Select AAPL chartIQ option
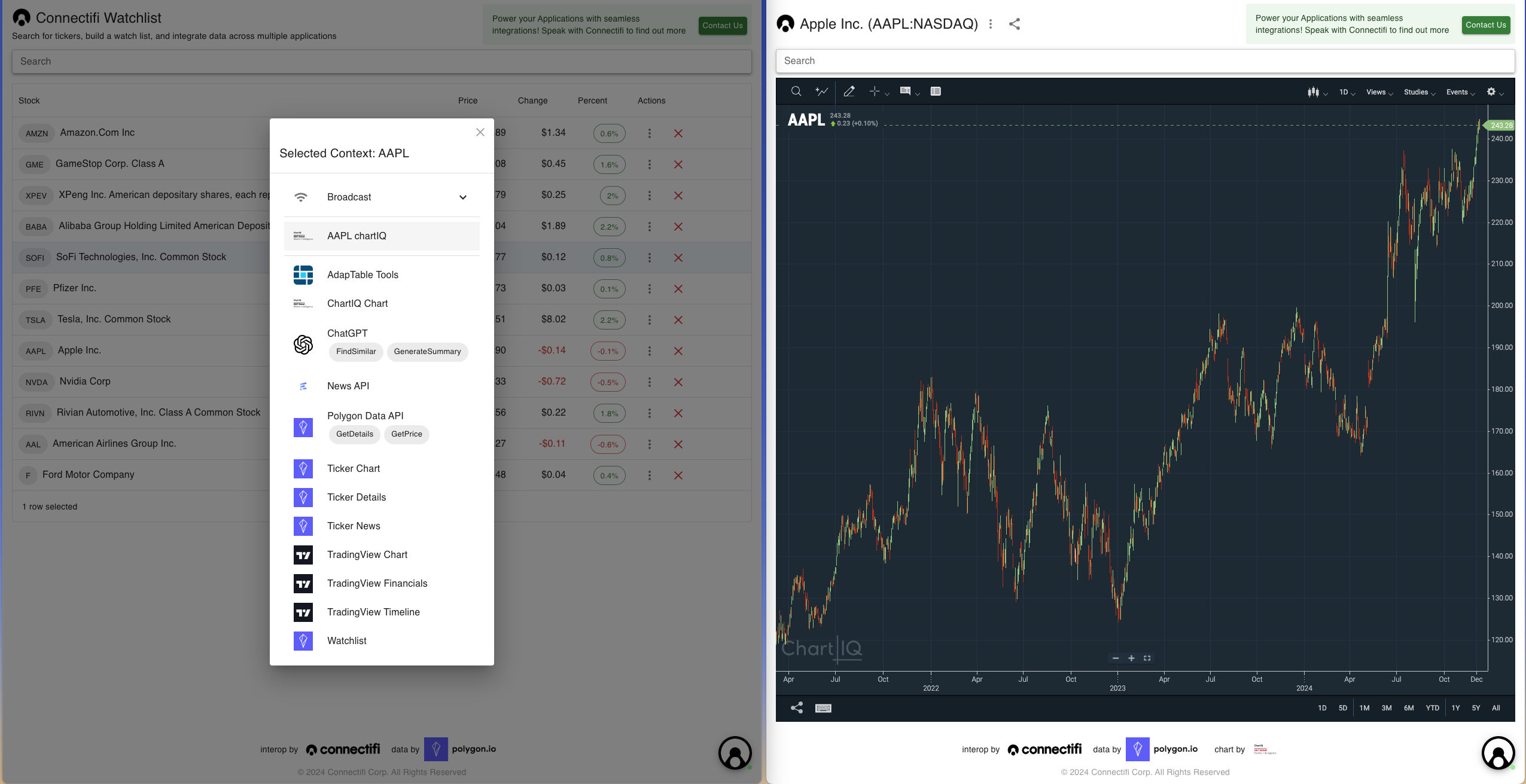The height and width of the screenshot is (784, 1526). click(382, 236)
